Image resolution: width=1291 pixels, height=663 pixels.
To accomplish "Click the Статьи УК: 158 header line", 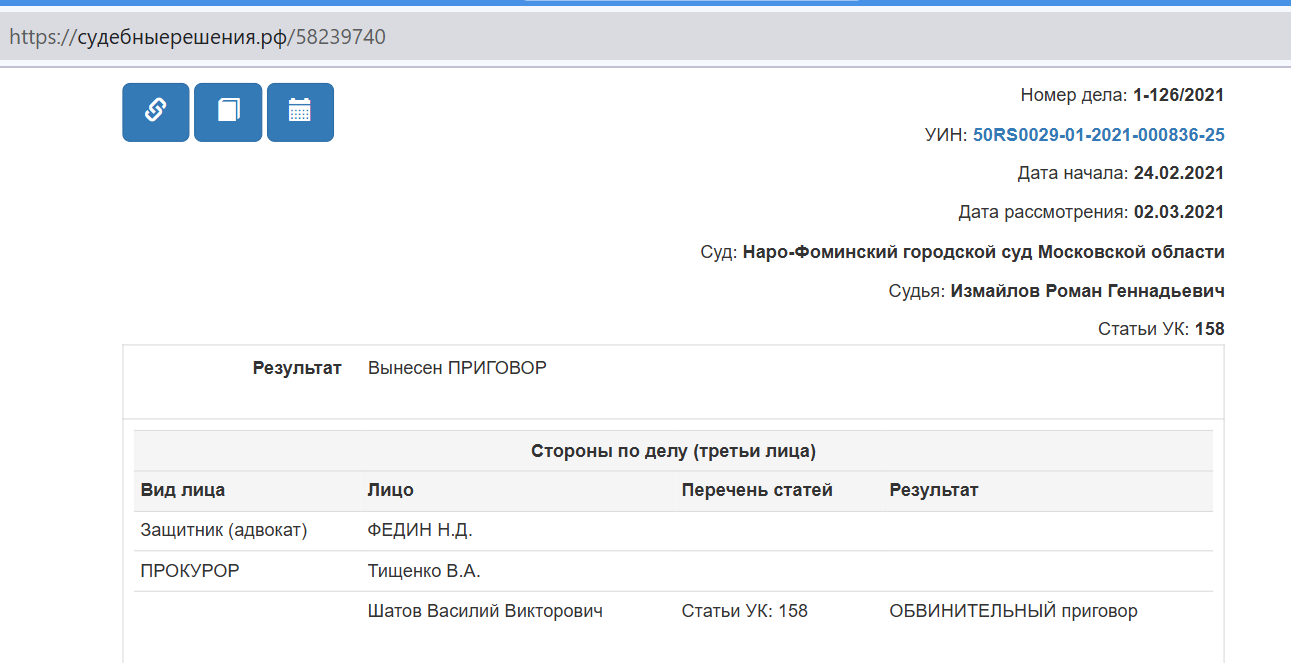I will click(x=1161, y=329).
